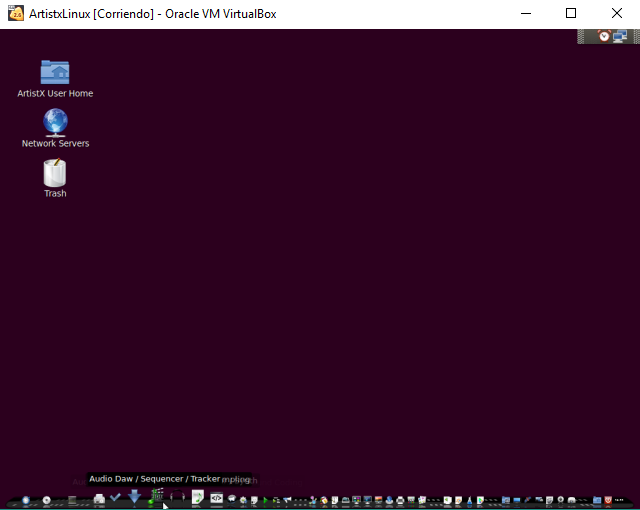Click the disc icon in the dock
Screen dimensions: 640x510
tap(46, 499)
